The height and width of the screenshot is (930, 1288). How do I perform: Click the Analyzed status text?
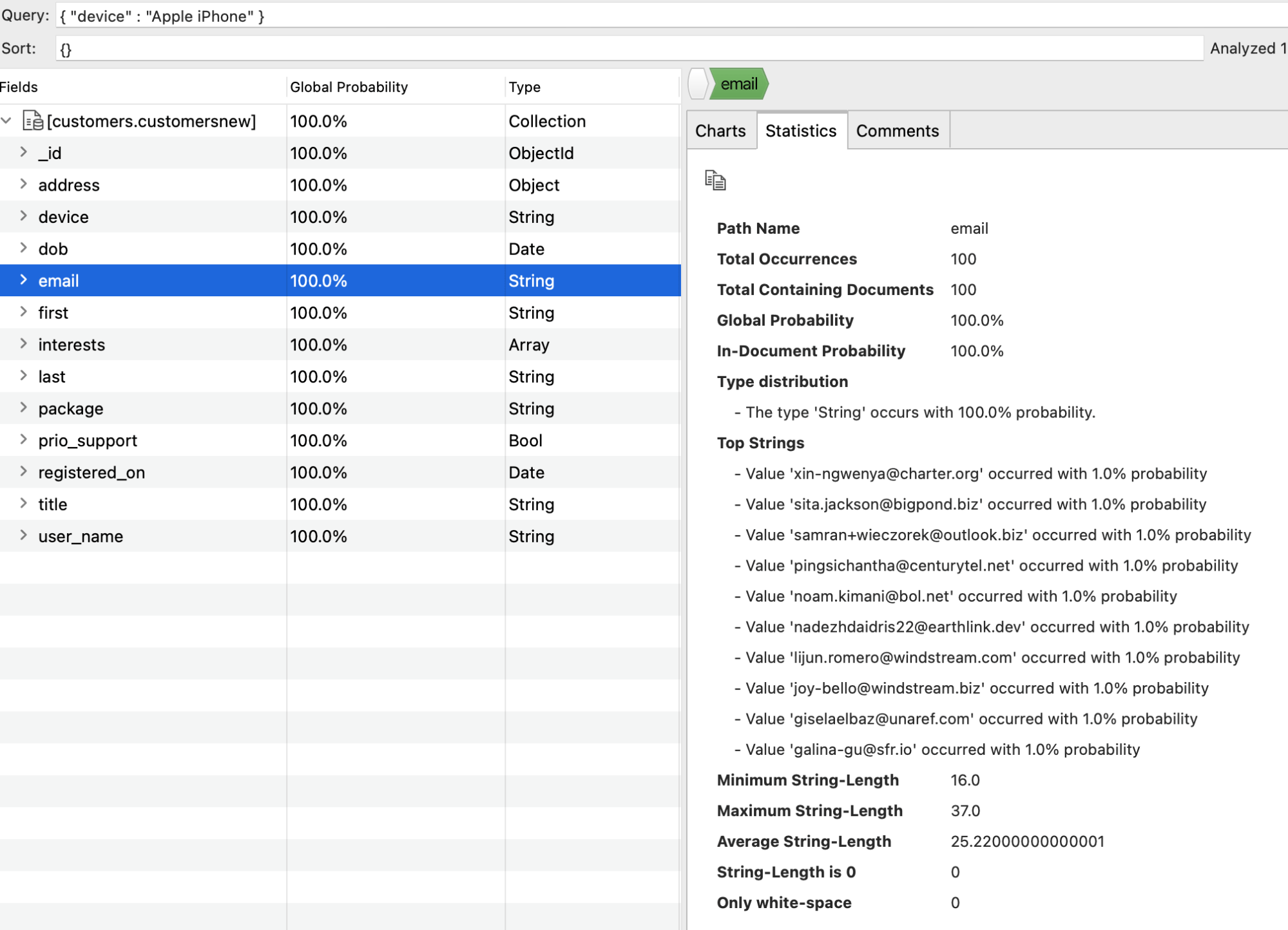pos(1248,48)
